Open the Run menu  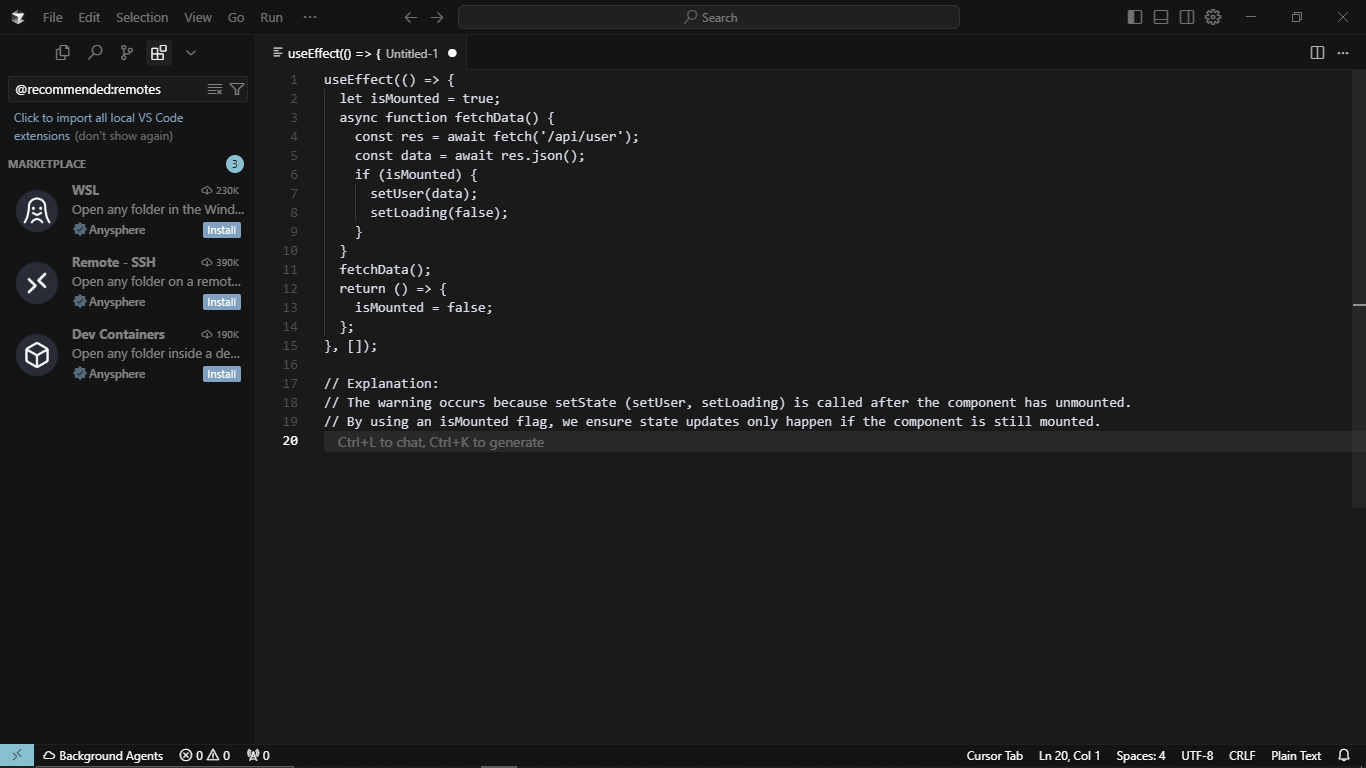point(271,17)
